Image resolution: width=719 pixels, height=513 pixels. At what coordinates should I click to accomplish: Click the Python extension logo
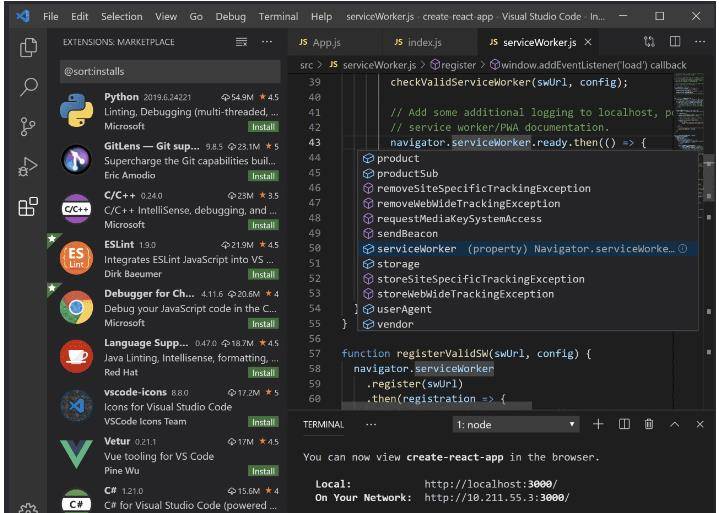[77, 110]
